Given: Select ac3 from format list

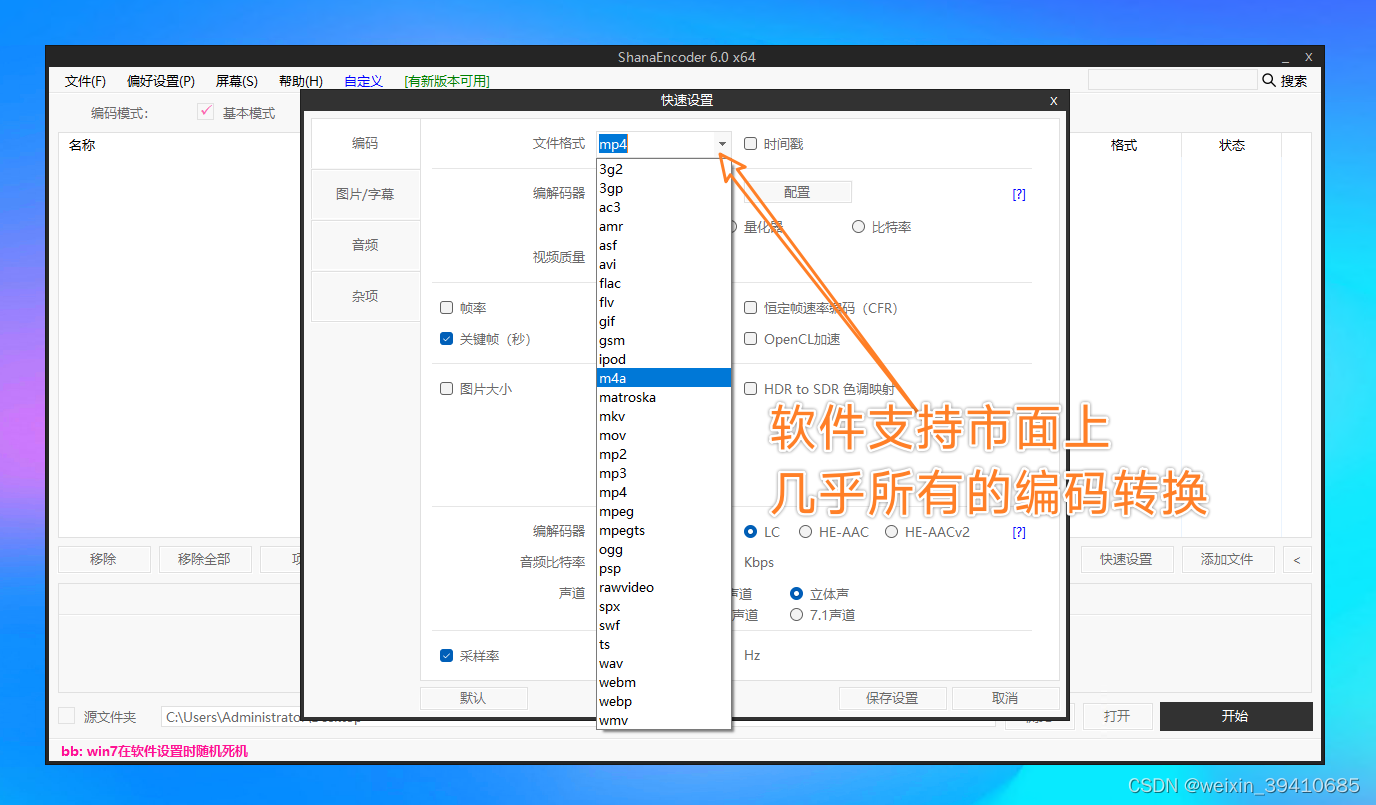Looking at the screenshot, I should pos(664,207).
